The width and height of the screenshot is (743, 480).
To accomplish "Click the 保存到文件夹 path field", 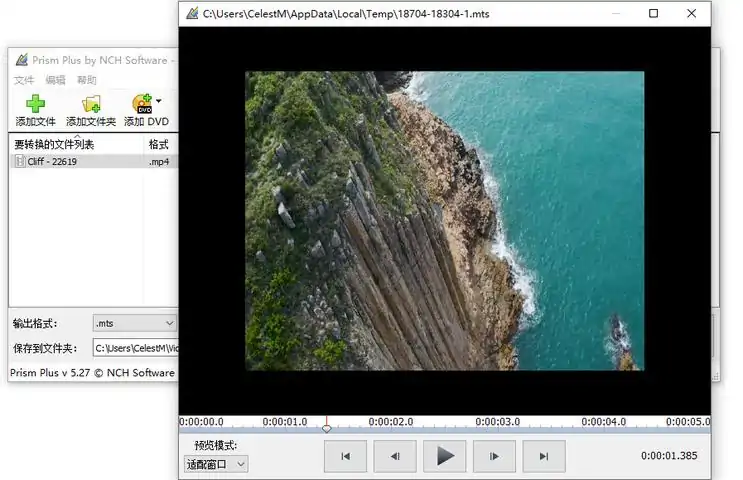I will coord(136,348).
